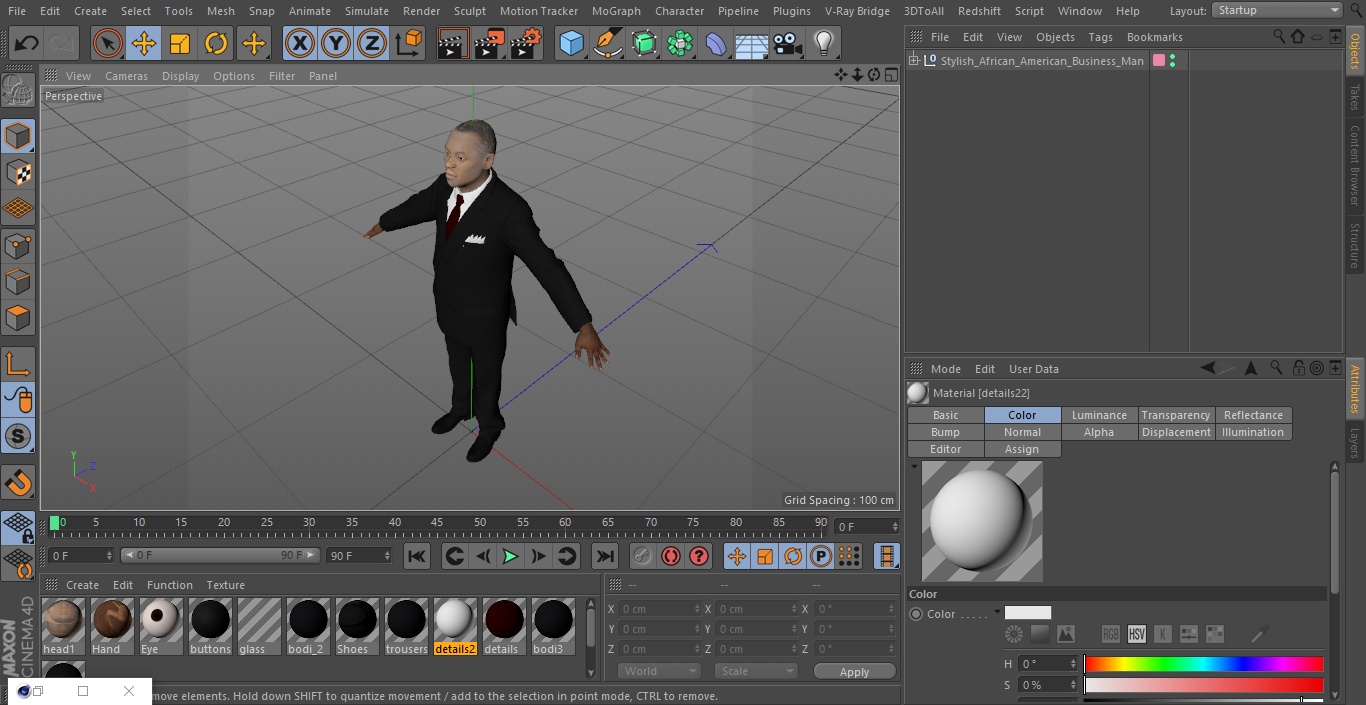1366x705 pixels.
Task: Open the Array modeling objects icon
Action: point(680,43)
